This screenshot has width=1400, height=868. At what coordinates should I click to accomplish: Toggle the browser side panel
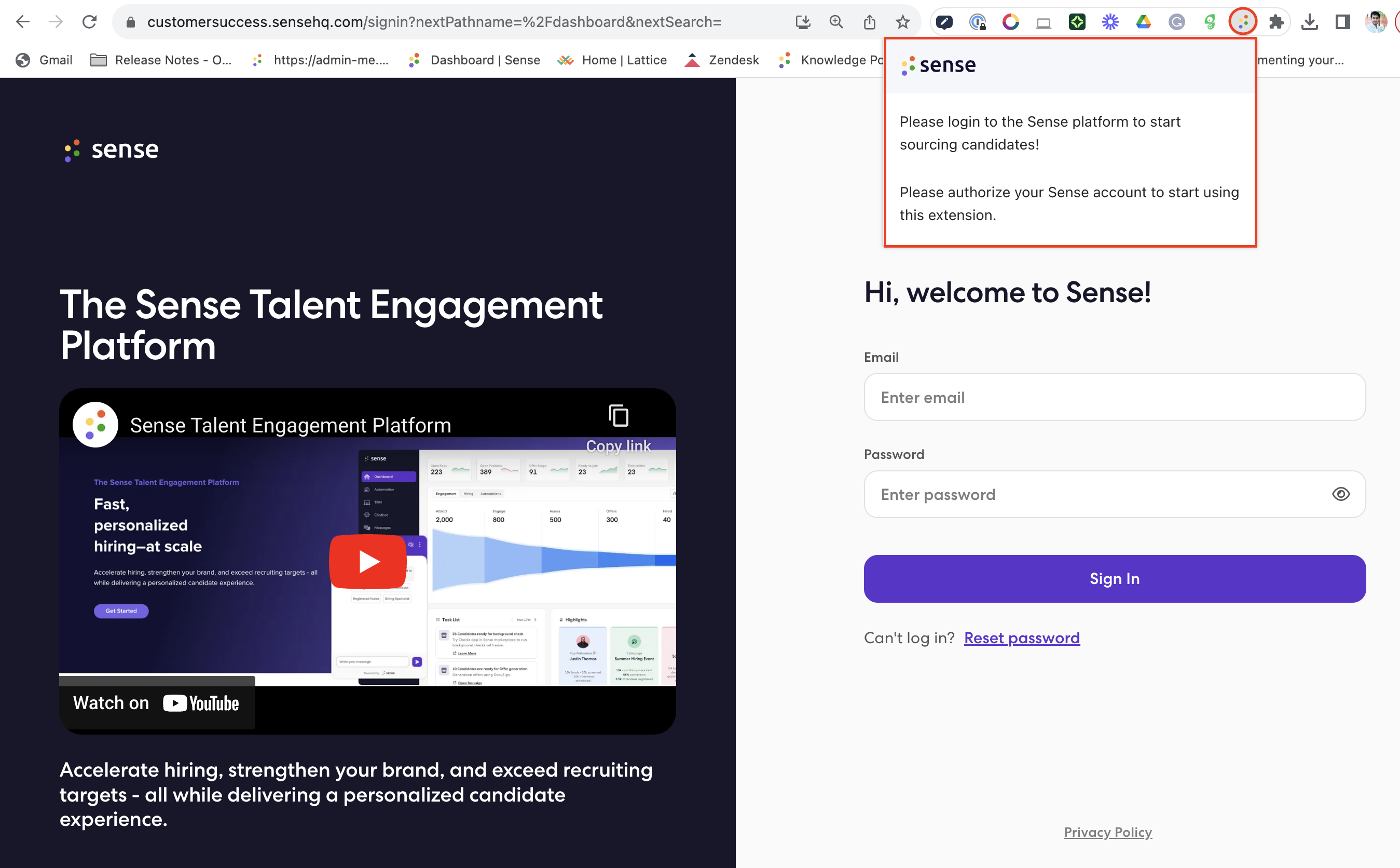[x=1342, y=22]
